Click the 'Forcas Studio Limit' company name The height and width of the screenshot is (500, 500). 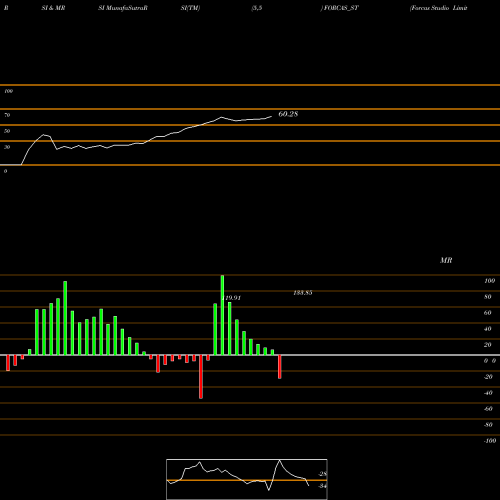point(438,8)
